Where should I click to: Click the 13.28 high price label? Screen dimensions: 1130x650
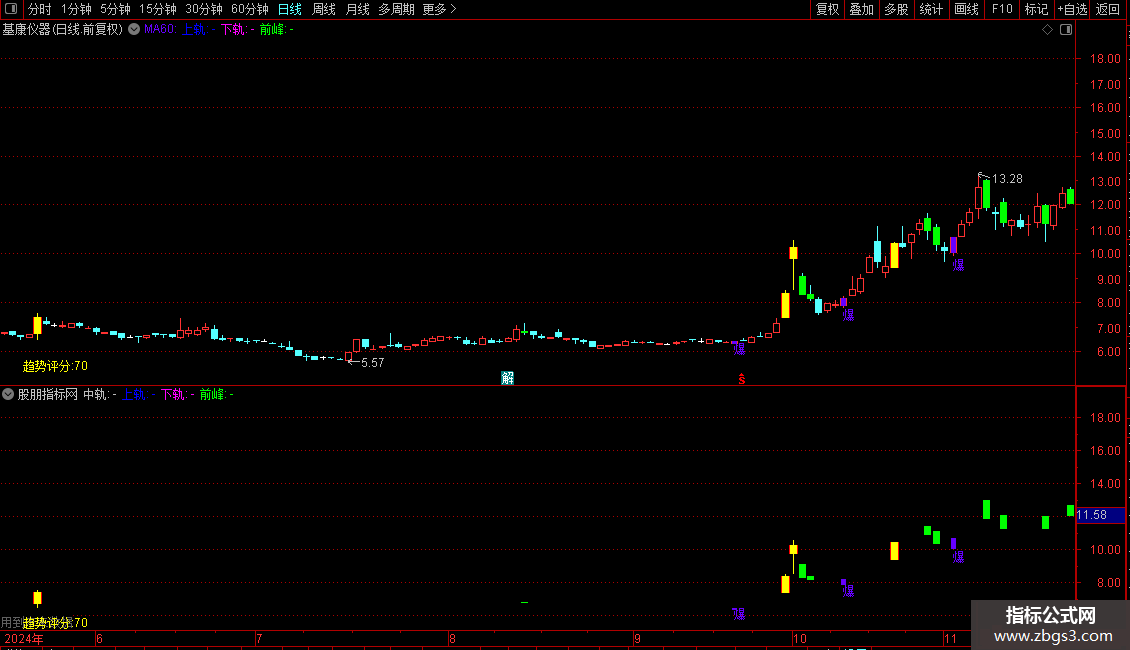click(1007, 179)
